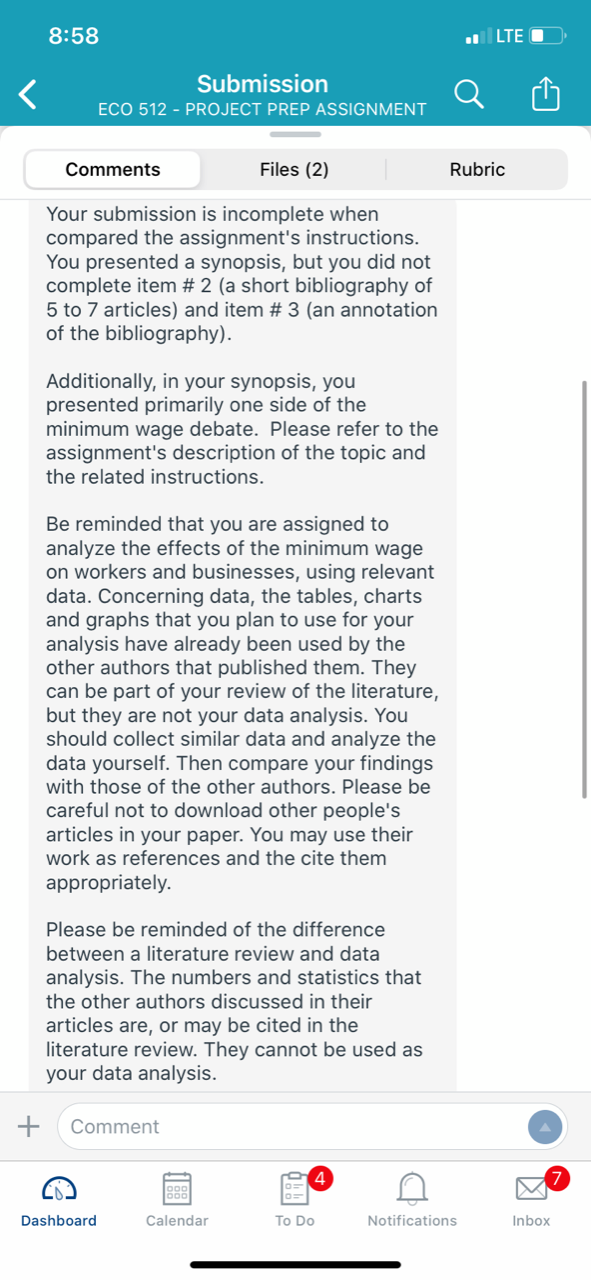Select the Comments tab
The width and height of the screenshot is (591, 1280).
(x=113, y=169)
